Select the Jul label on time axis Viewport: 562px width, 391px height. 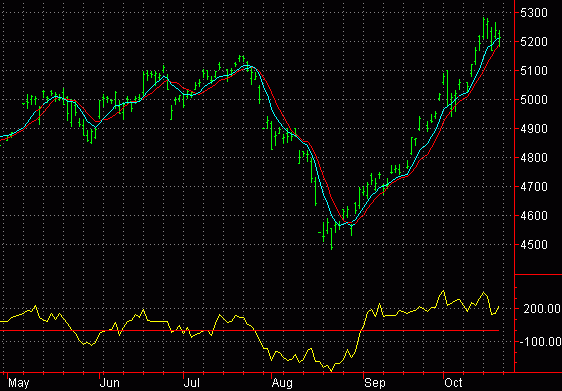pos(192,383)
